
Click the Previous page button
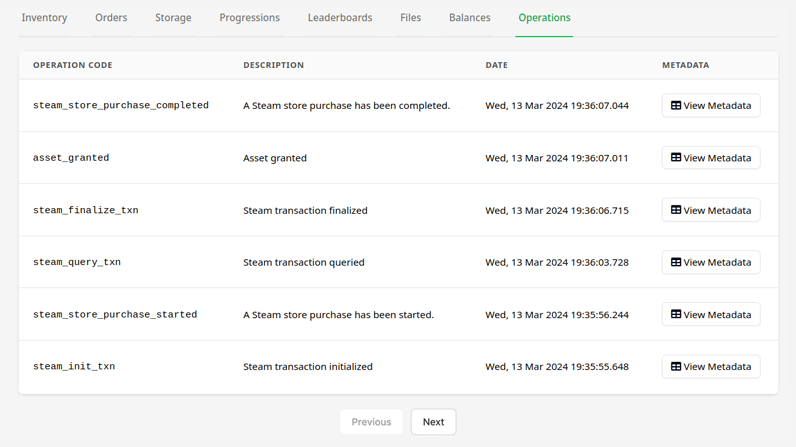[371, 422]
